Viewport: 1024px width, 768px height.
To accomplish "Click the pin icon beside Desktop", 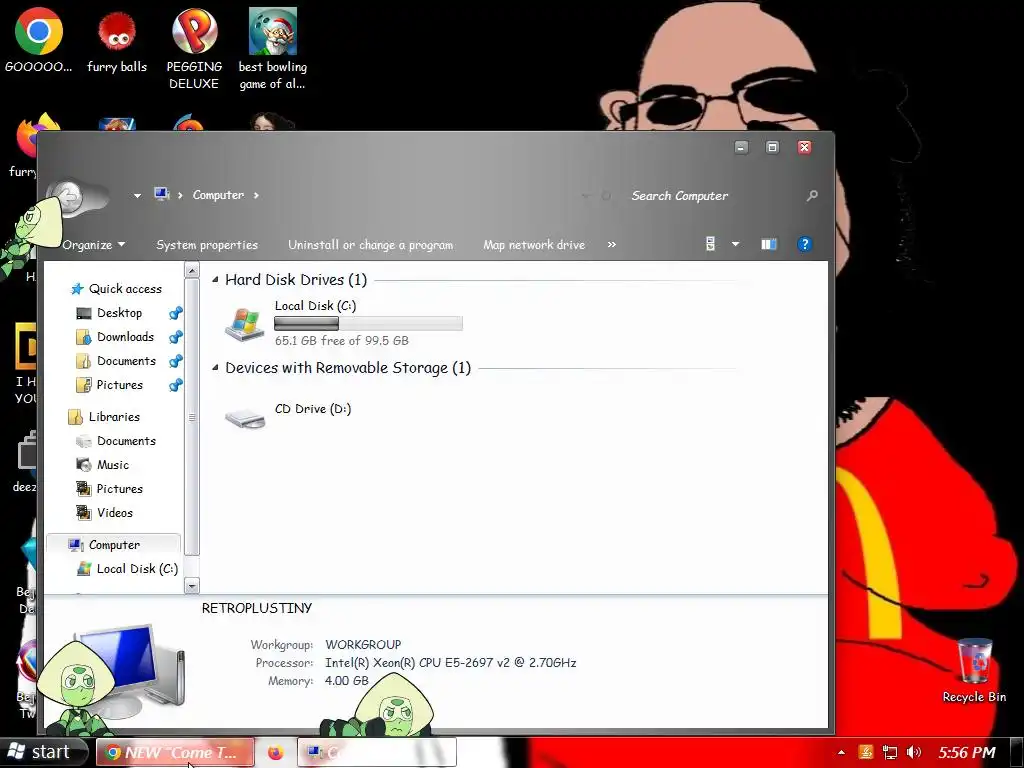I will click(x=175, y=313).
